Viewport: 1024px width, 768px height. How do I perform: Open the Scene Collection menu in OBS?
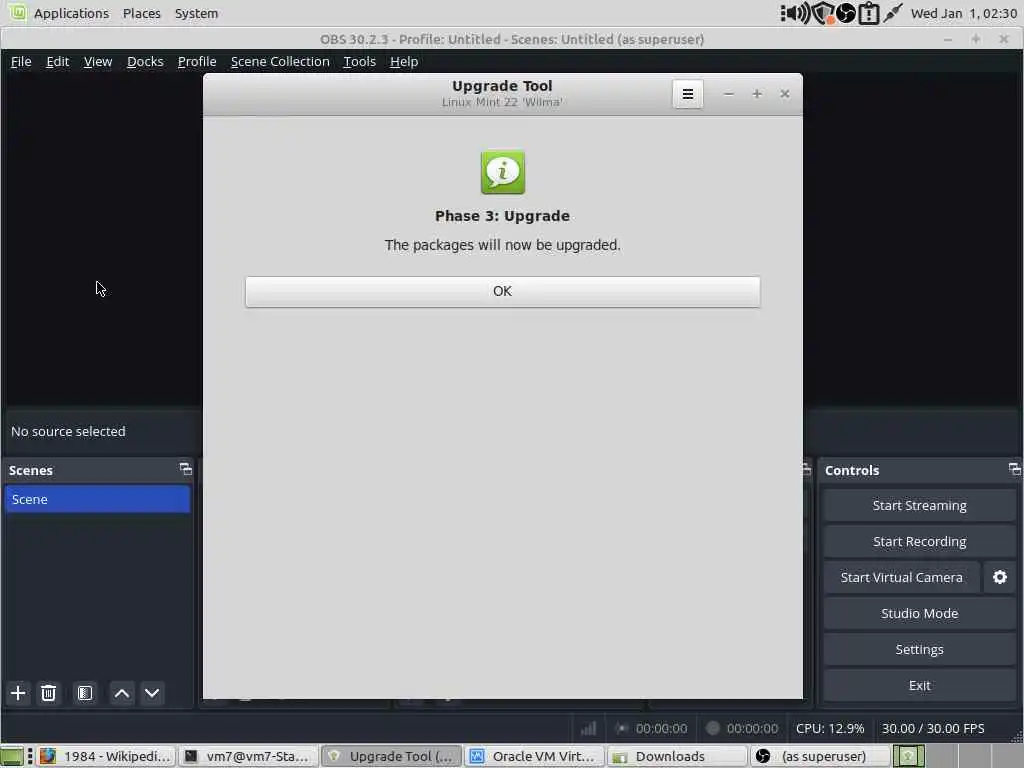pyautogui.click(x=280, y=61)
